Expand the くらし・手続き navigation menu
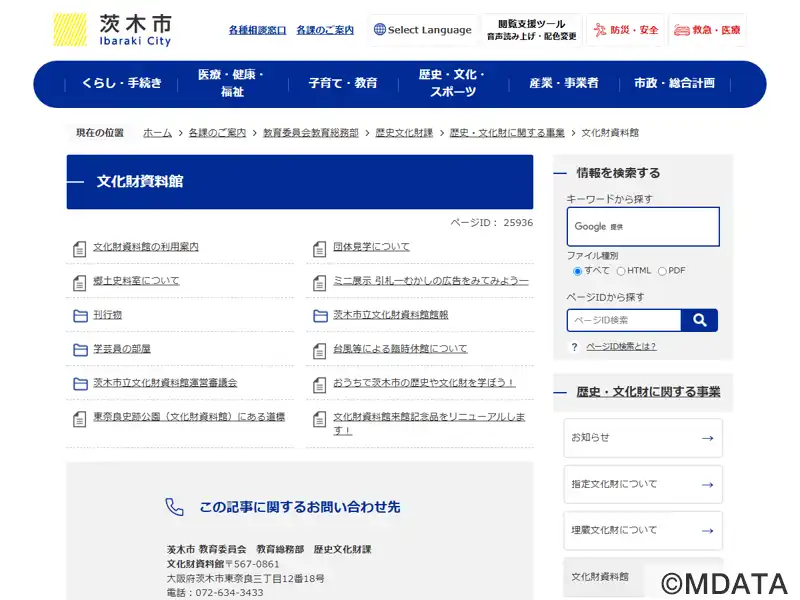Image resolution: width=800 pixels, height=600 pixels. coord(122,83)
